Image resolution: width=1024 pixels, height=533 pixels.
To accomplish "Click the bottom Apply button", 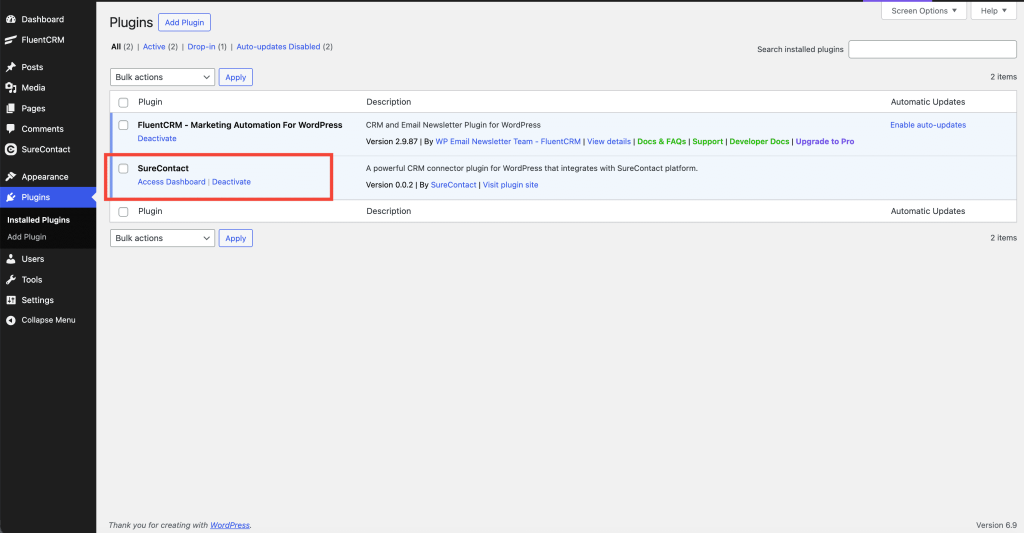I will click(x=236, y=238).
